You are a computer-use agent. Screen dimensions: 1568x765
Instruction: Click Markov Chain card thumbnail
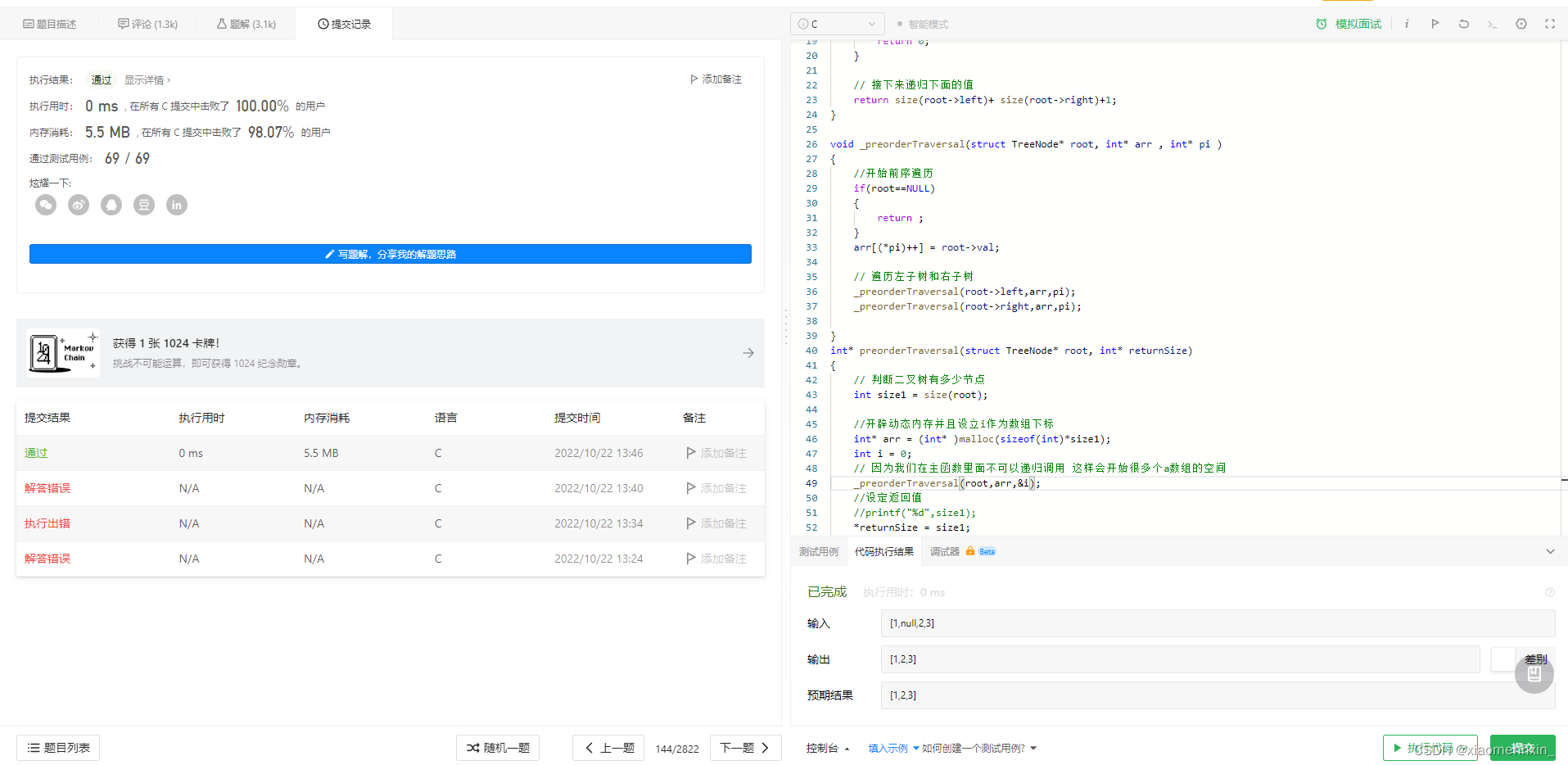pyautogui.click(x=63, y=353)
